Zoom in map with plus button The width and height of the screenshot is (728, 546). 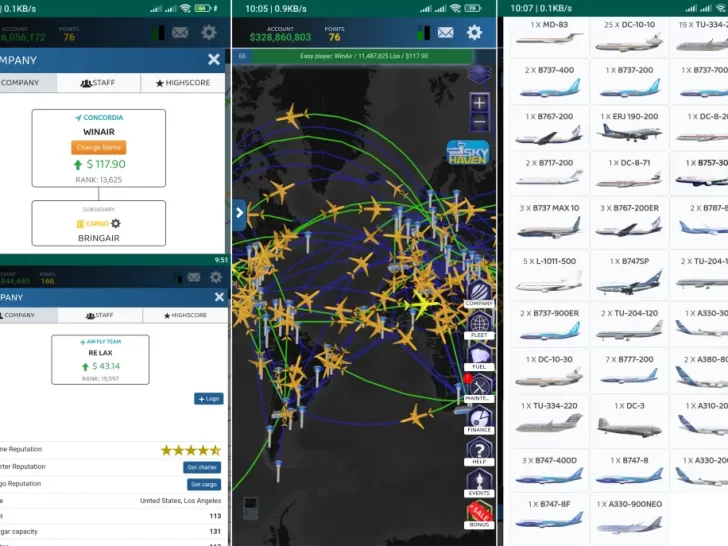479,103
